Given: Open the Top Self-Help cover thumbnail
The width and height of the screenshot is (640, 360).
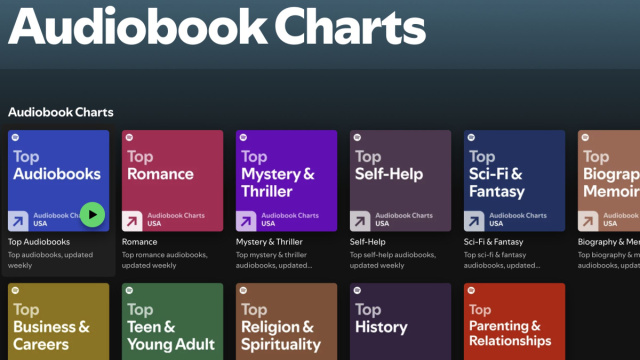Looking at the screenshot, I should point(400,181).
